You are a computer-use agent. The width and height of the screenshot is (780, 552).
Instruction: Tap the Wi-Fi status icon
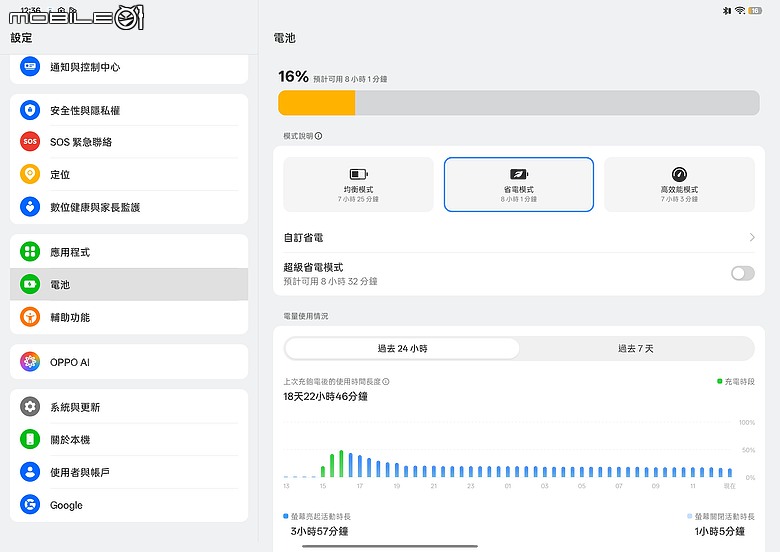(x=740, y=10)
